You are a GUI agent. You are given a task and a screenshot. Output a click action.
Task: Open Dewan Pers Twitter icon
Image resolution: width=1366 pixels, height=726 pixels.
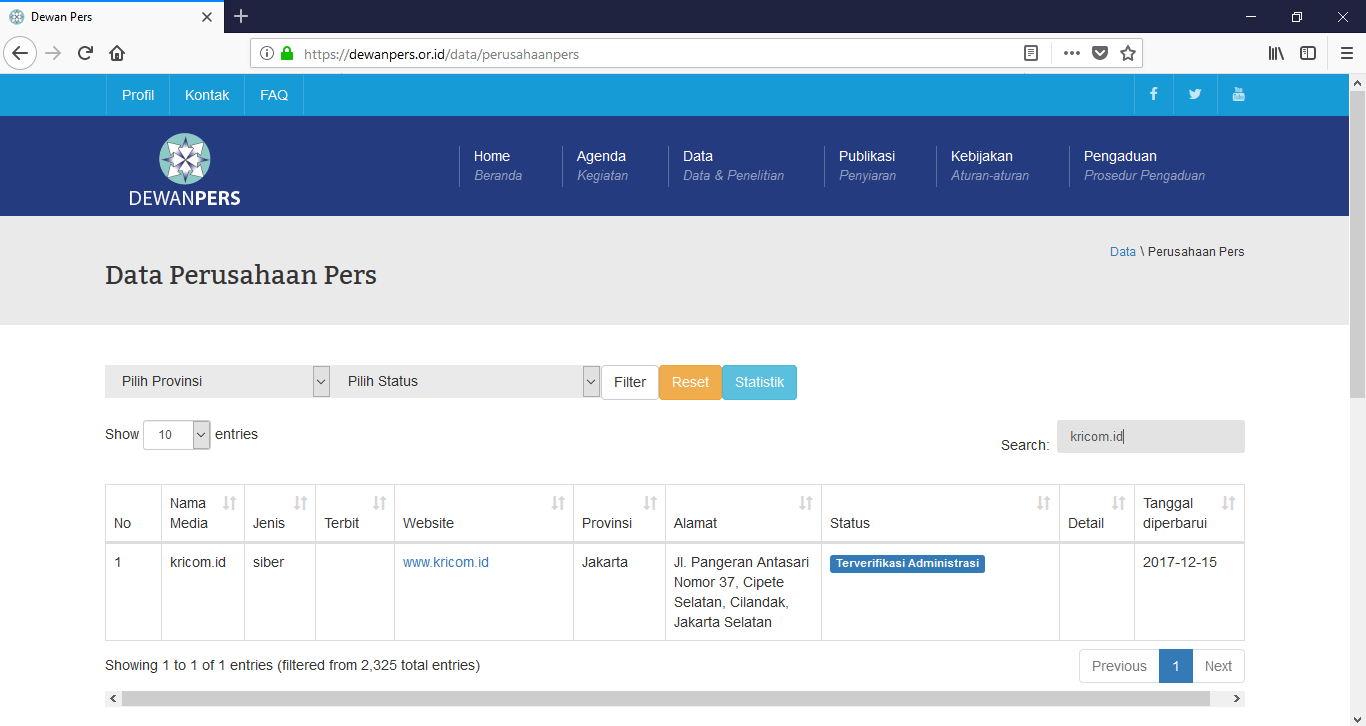click(1195, 94)
